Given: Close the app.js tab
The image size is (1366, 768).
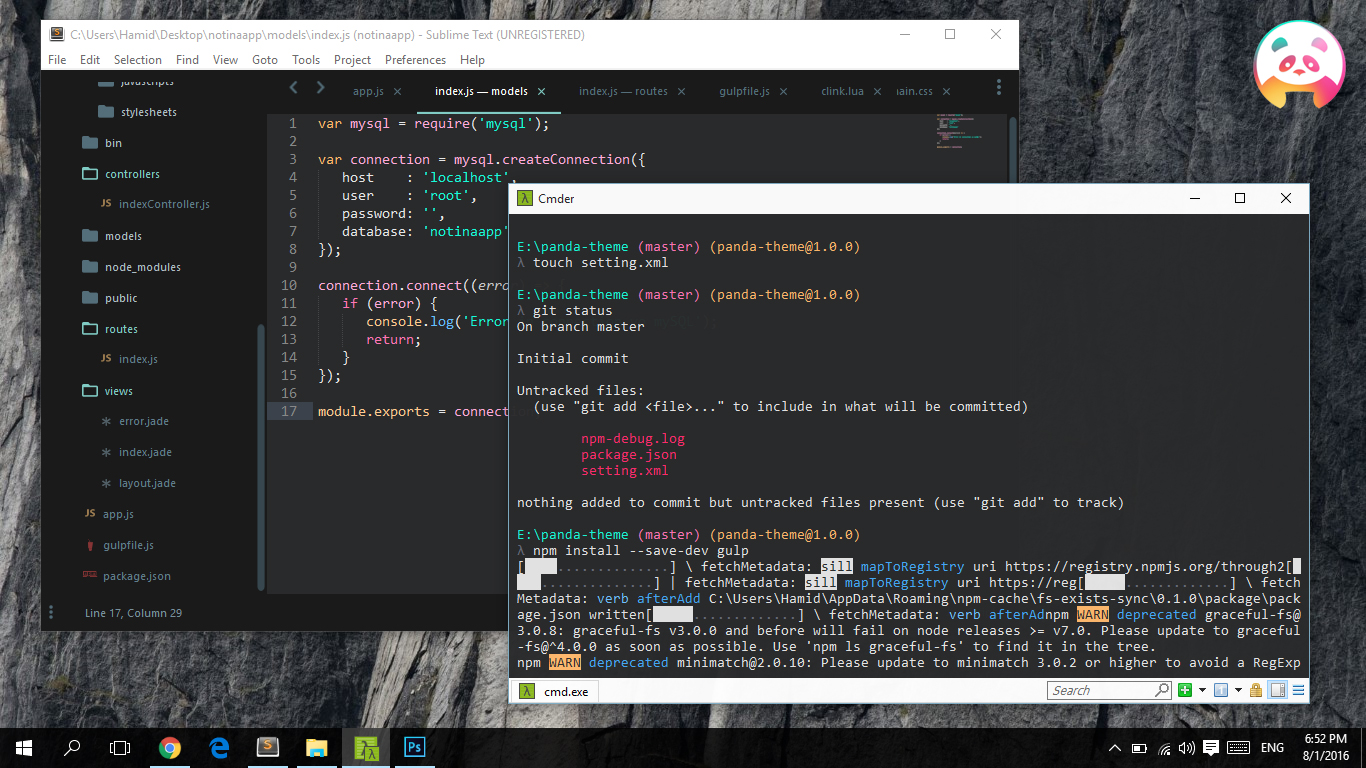Looking at the screenshot, I should click(397, 91).
